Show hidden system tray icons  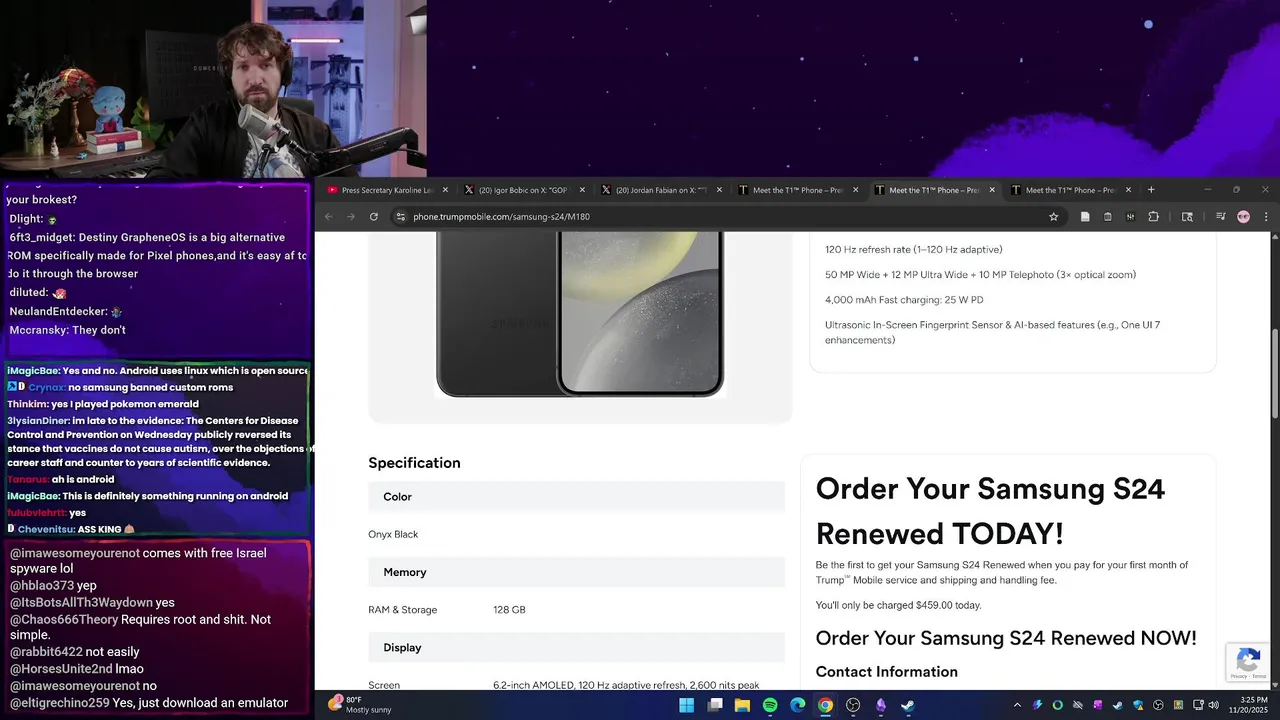tap(1017, 705)
